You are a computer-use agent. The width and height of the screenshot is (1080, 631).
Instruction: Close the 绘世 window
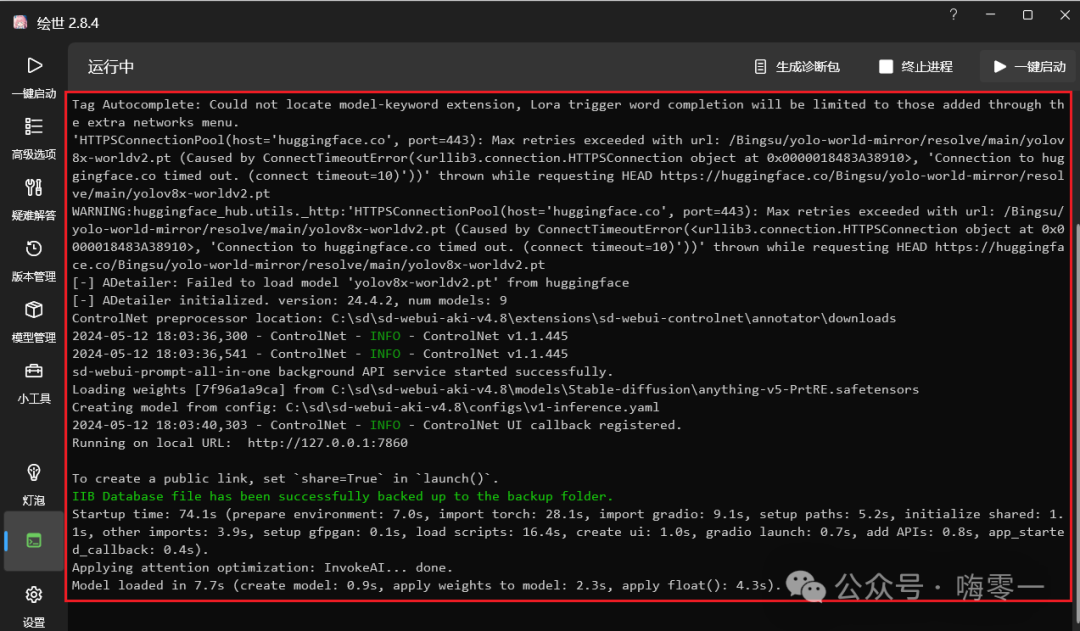1065,14
